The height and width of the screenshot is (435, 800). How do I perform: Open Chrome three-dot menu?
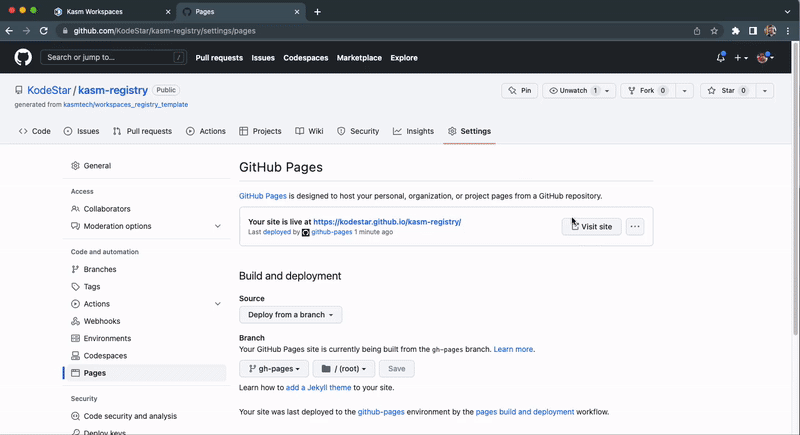point(788,31)
